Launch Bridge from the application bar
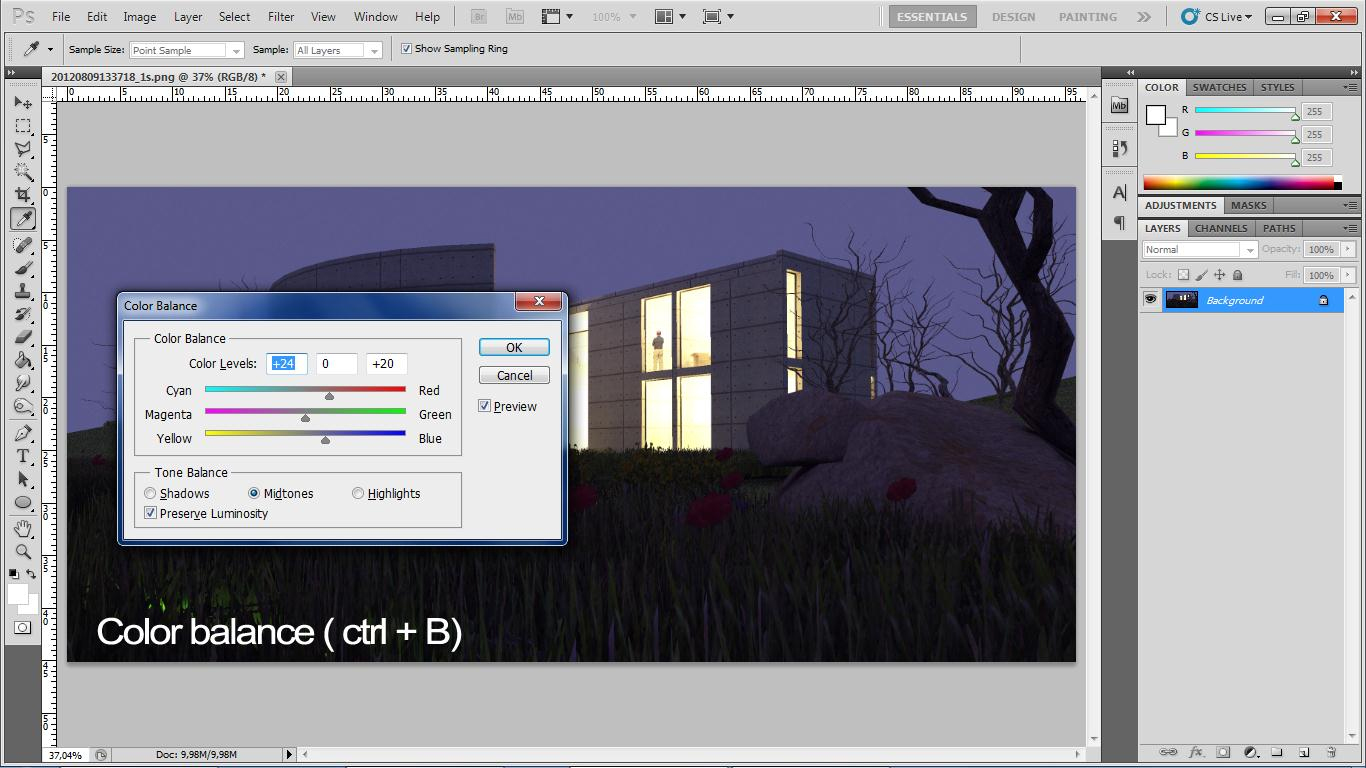Screen dimensions: 1366x768 [x=479, y=17]
